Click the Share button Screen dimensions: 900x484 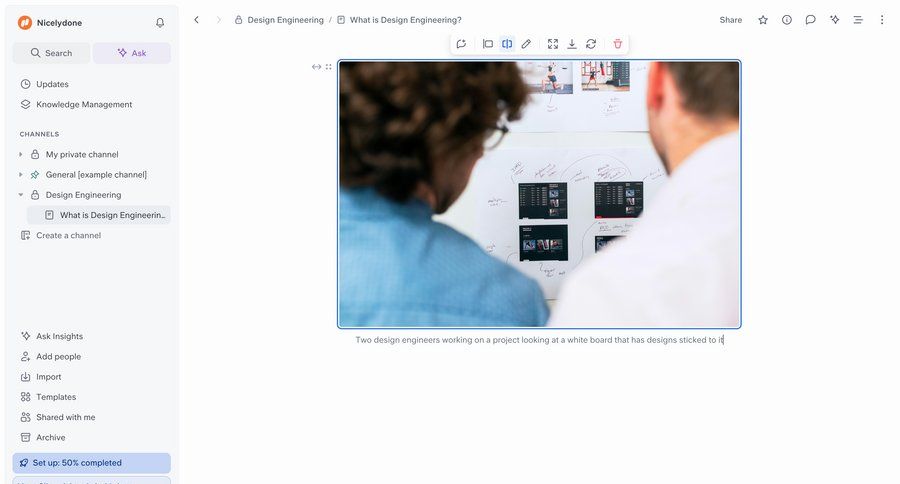pos(731,20)
